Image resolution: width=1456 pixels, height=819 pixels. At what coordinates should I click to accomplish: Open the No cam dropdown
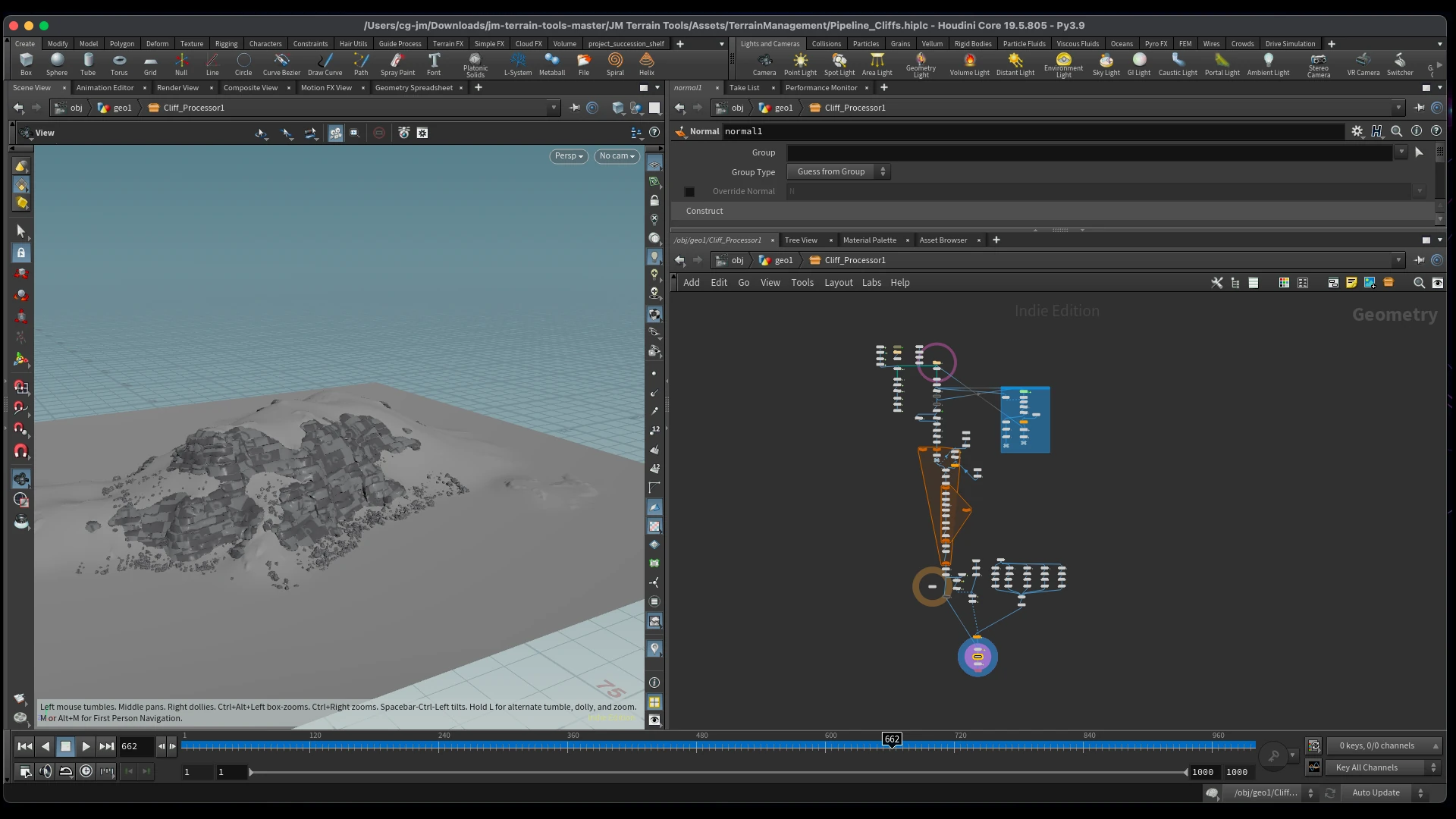(x=617, y=156)
